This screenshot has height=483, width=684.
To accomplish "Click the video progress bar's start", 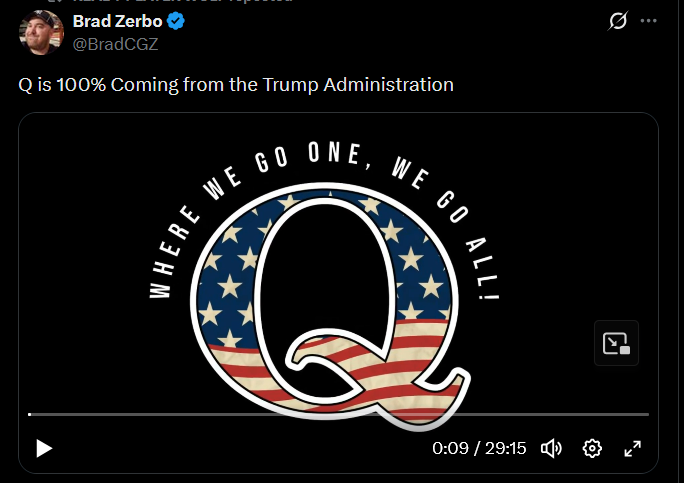I will pos(30,414).
